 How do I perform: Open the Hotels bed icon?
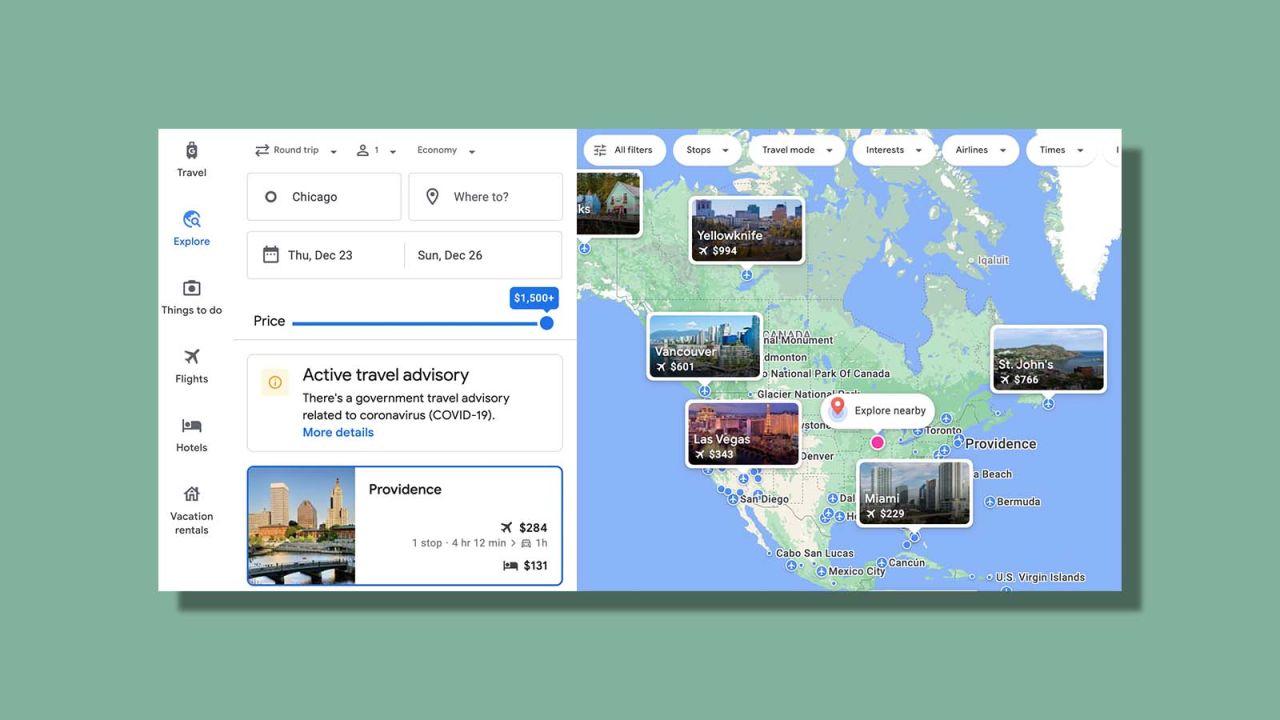(191, 426)
